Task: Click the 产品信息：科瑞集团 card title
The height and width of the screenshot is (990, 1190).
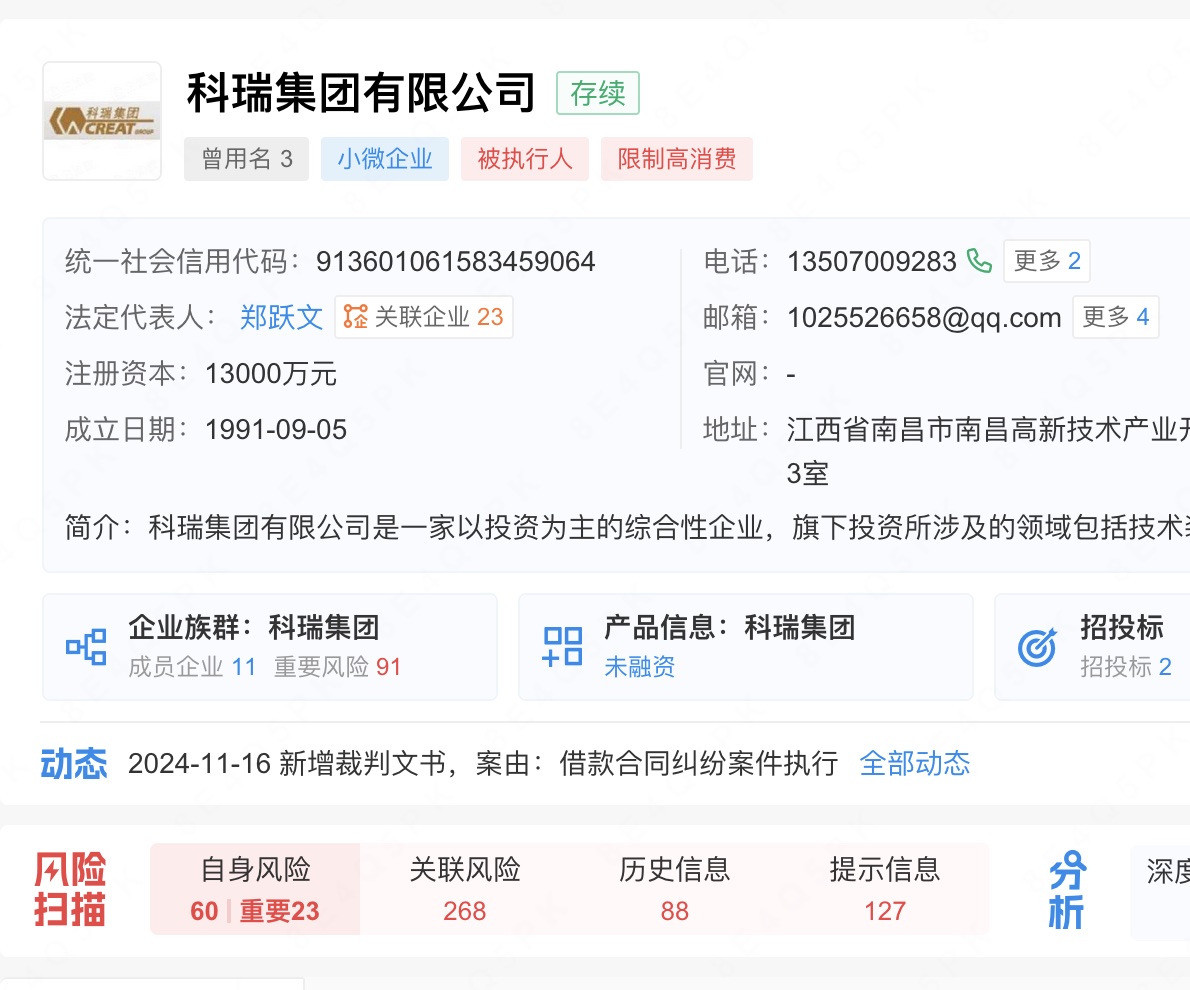Action: click(730, 627)
